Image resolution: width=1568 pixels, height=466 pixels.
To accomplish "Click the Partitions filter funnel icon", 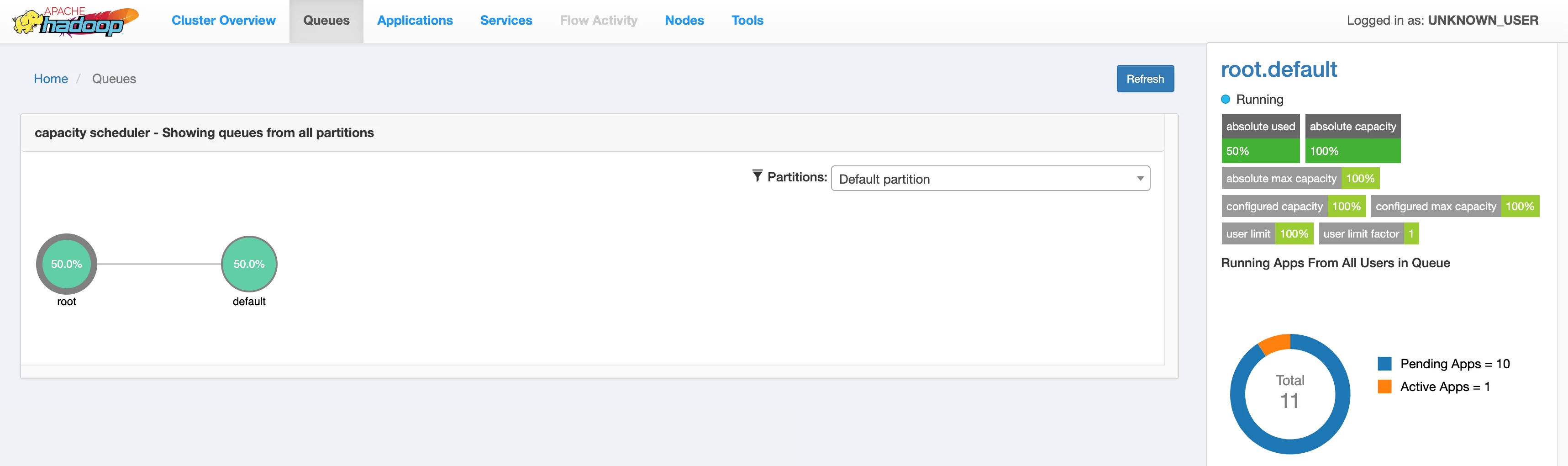I will pos(757,176).
